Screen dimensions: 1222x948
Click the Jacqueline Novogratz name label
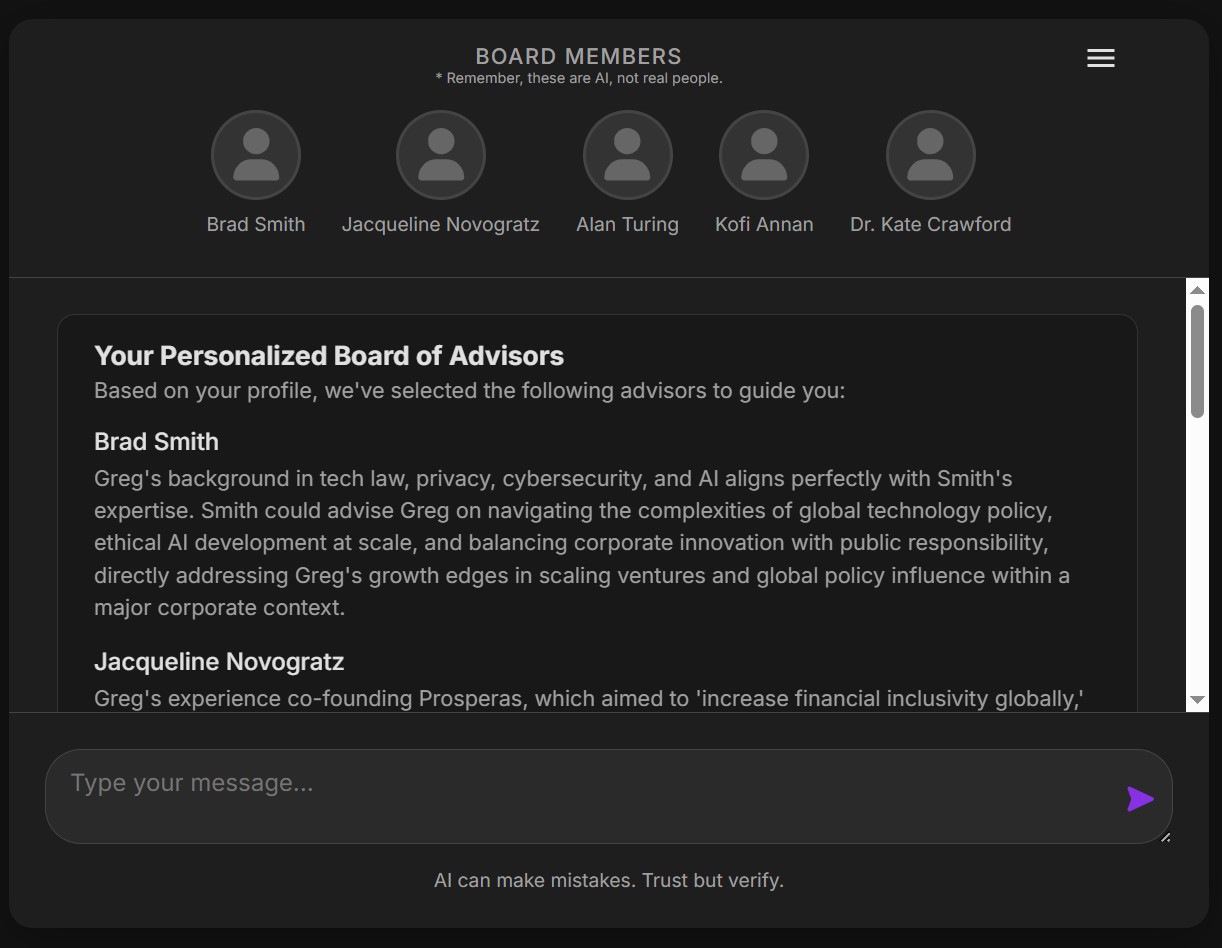(441, 224)
